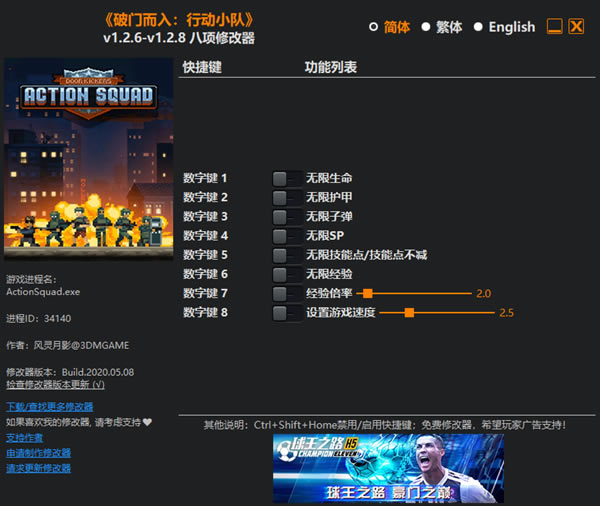Toggle the 无限SP option
Image resolution: width=600 pixels, height=506 pixels.
click(287, 236)
